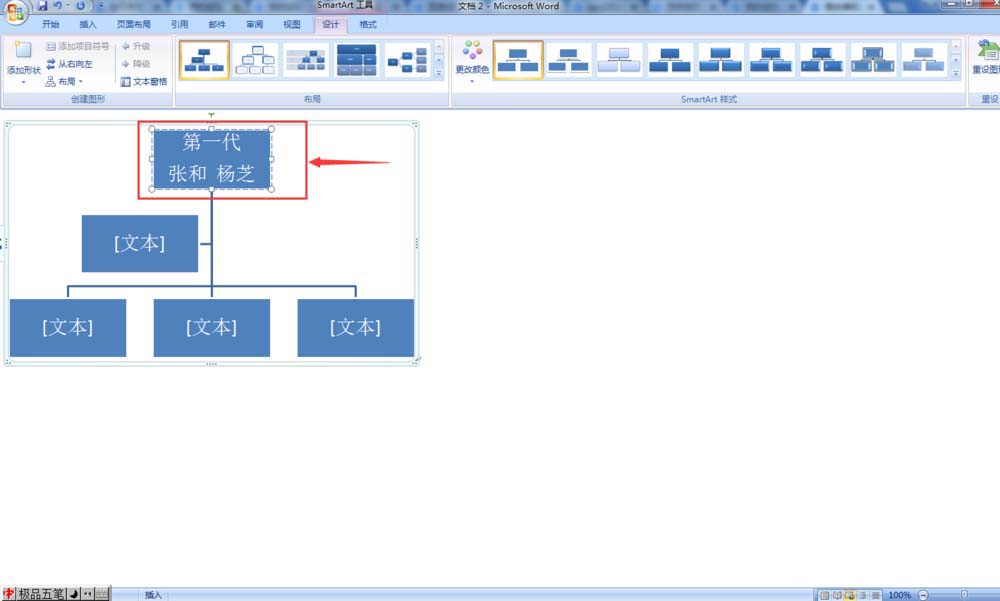1000x601 pixels.
Task: Click the 100% zoom level button
Action: point(899,595)
